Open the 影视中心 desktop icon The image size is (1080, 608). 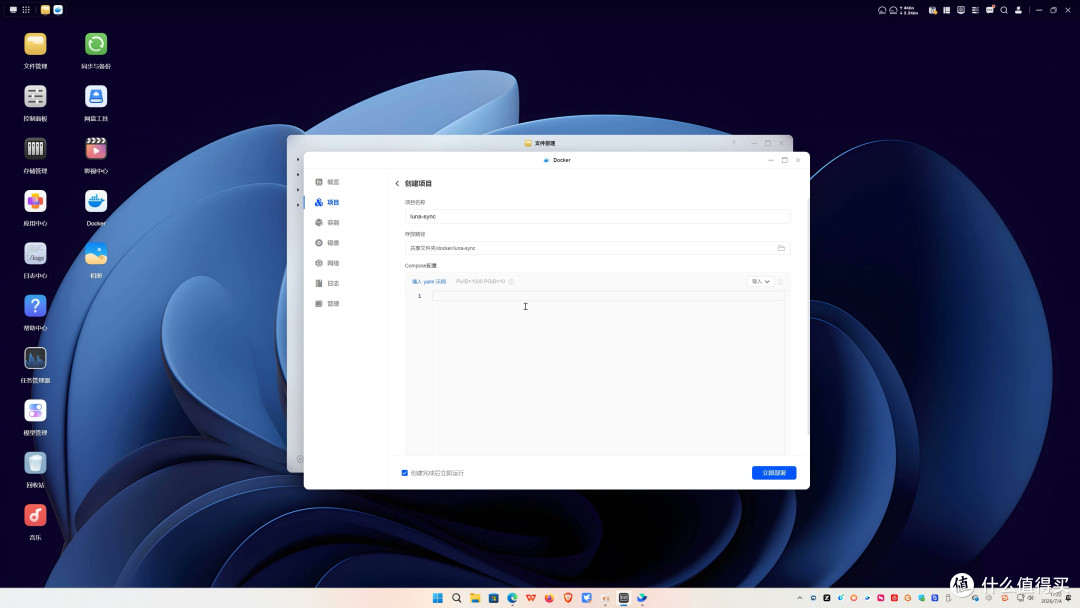point(96,149)
